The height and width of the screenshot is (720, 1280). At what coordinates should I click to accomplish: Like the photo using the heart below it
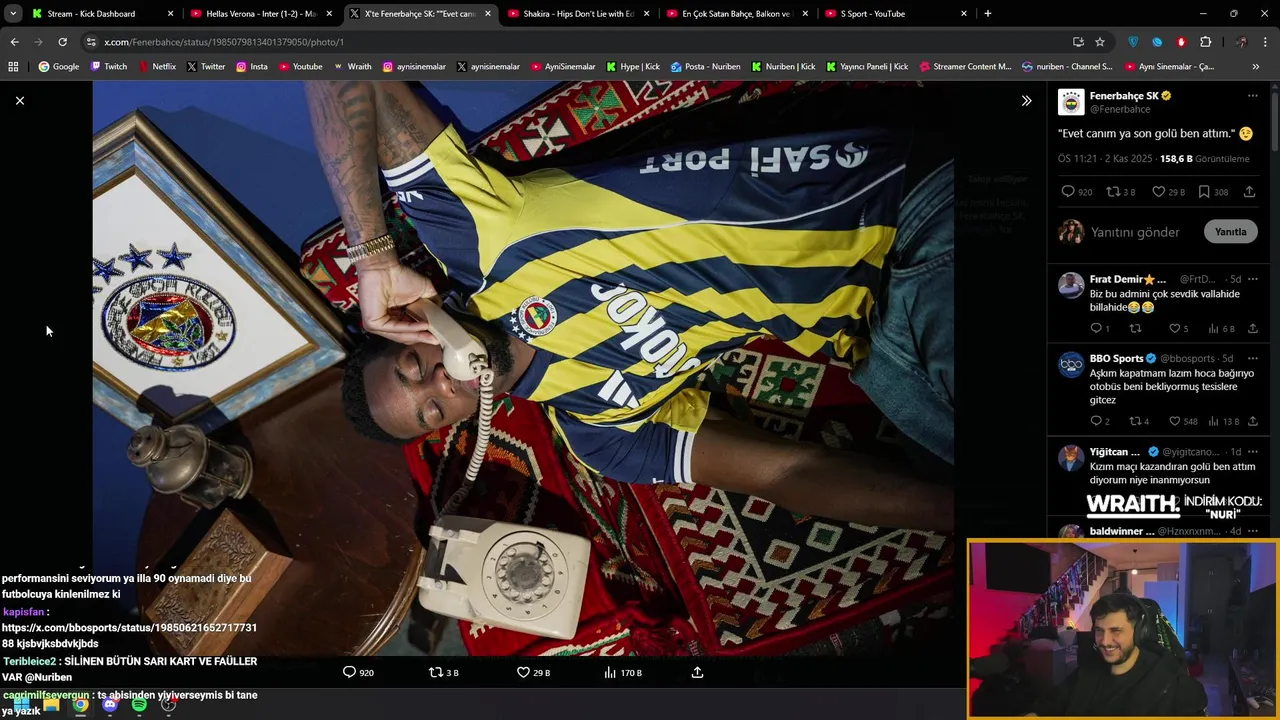click(x=523, y=672)
